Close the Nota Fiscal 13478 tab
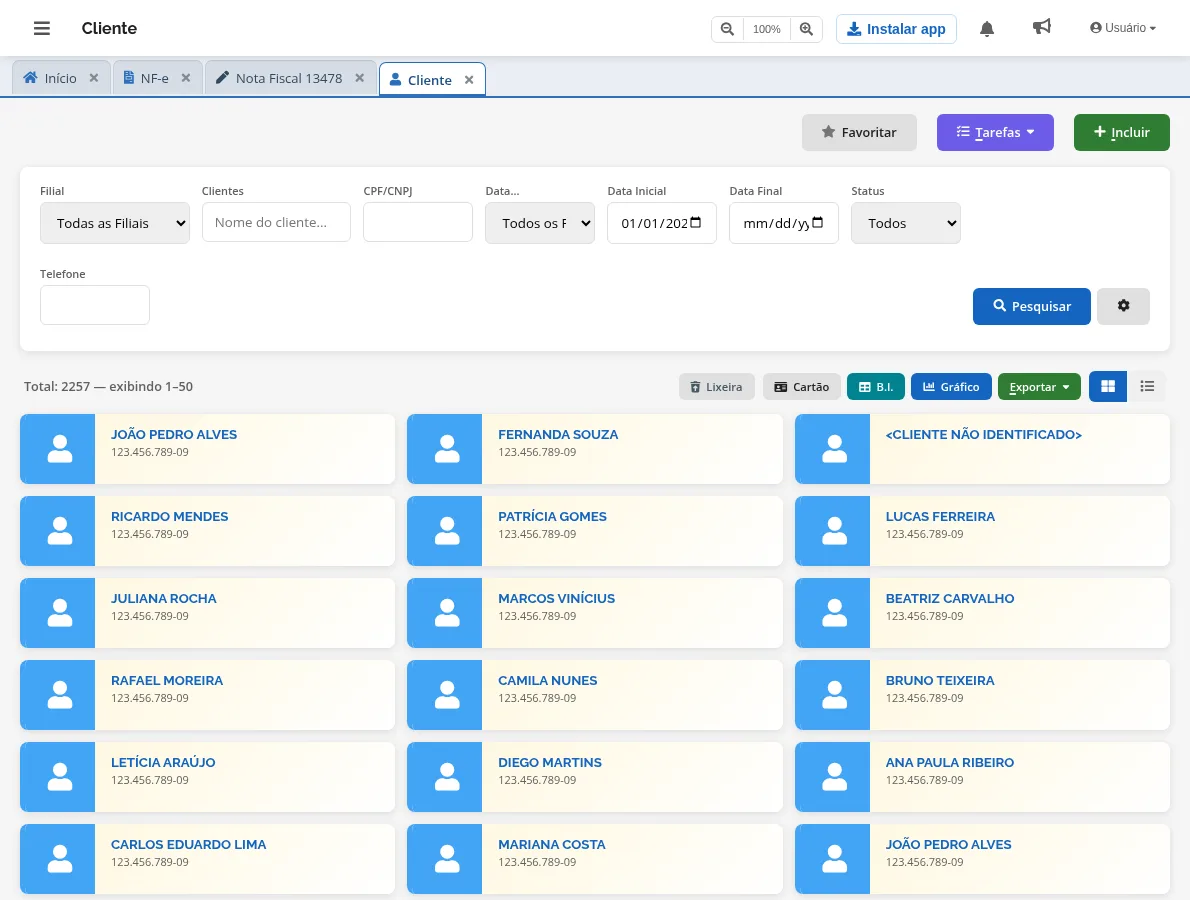The width and height of the screenshot is (1190, 900). coord(360,78)
